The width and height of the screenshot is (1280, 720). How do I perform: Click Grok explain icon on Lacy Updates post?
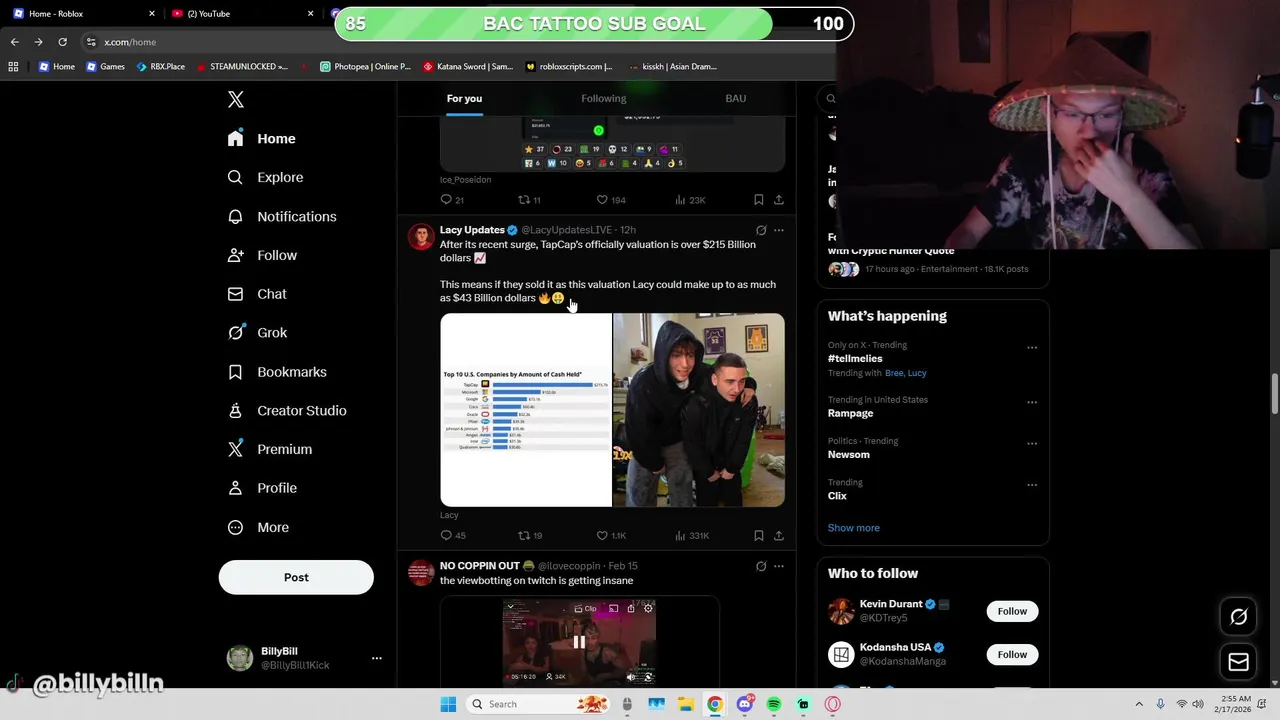tap(761, 230)
